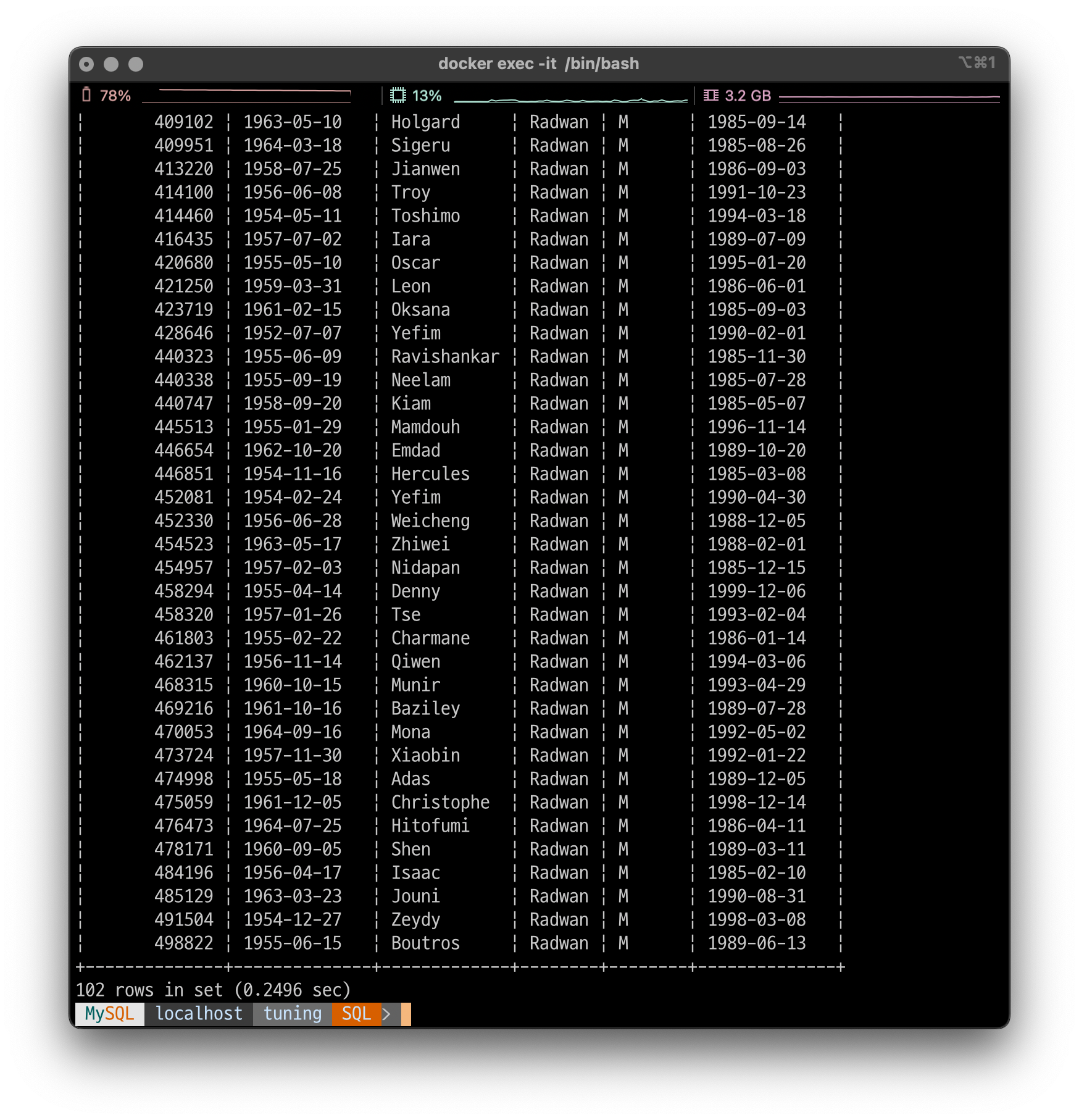
Task: Click first name Weicheng
Action: [x=430, y=521]
